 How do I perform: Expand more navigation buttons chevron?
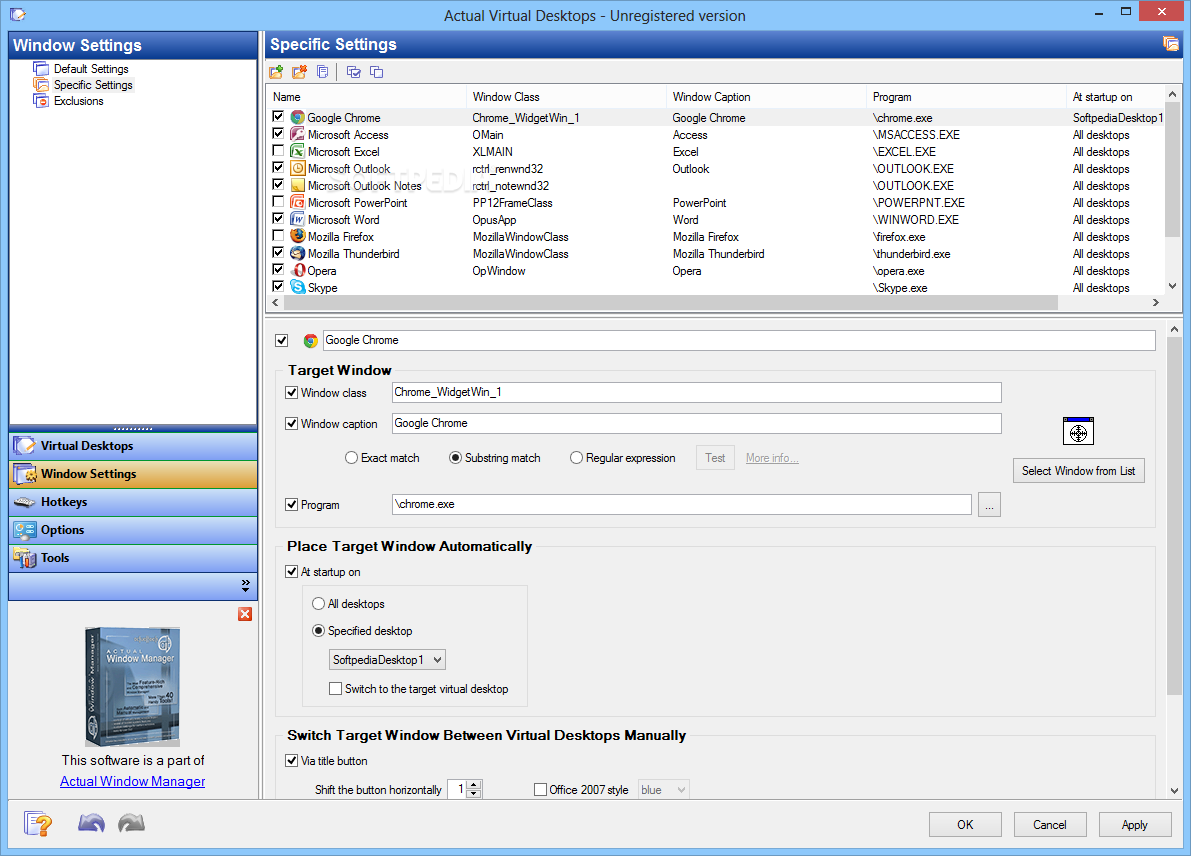[x=245, y=586]
